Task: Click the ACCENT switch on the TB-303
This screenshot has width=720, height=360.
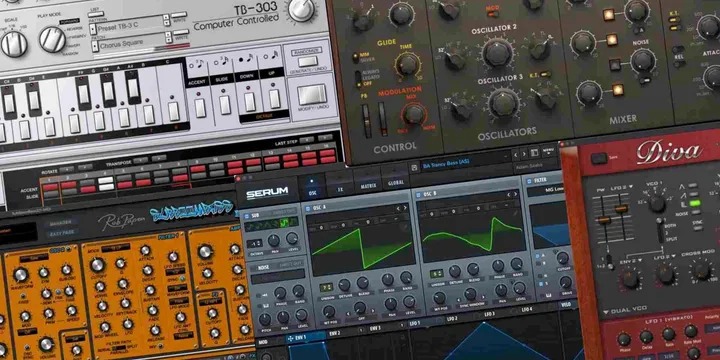Action: [x=200, y=108]
